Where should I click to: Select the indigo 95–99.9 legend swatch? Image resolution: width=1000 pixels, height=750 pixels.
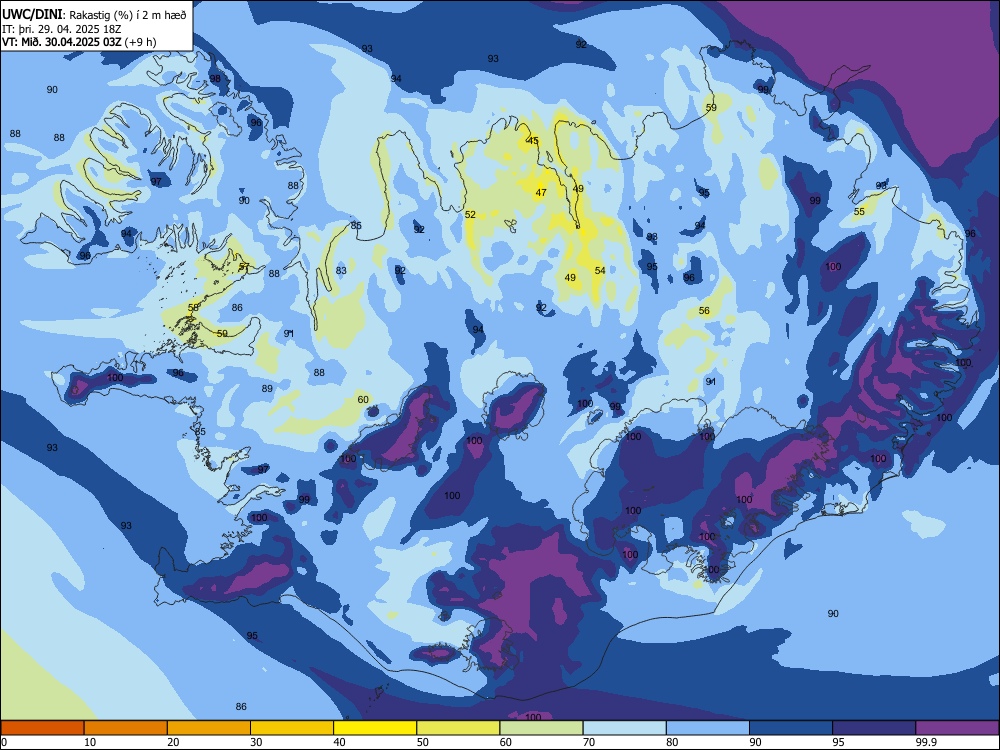tap(874, 728)
